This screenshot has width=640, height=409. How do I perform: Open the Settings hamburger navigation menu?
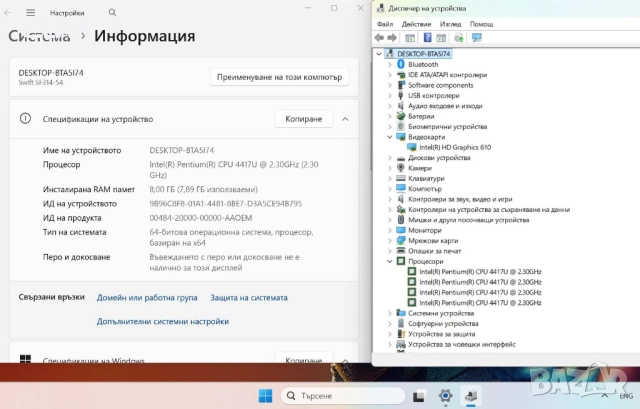click(28, 13)
